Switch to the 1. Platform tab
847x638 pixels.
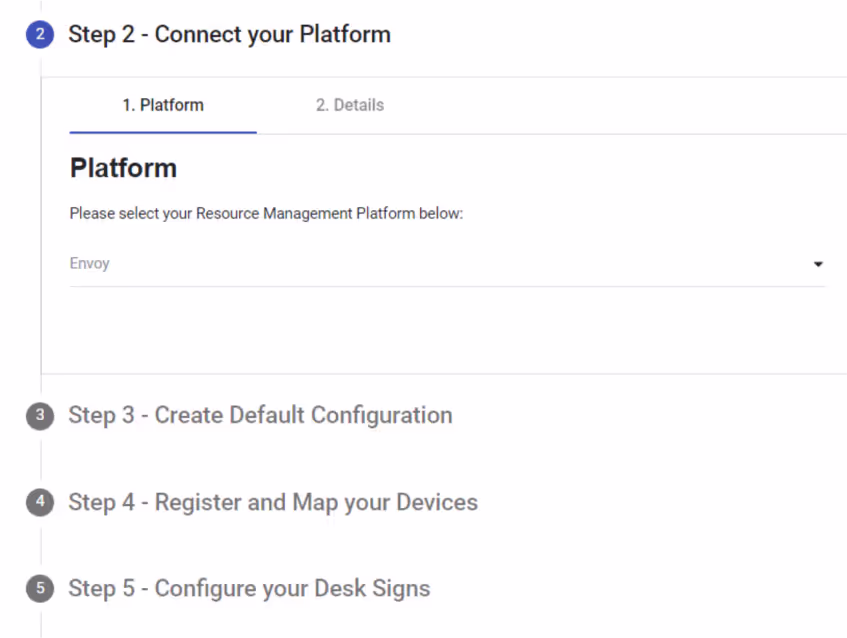(163, 105)
